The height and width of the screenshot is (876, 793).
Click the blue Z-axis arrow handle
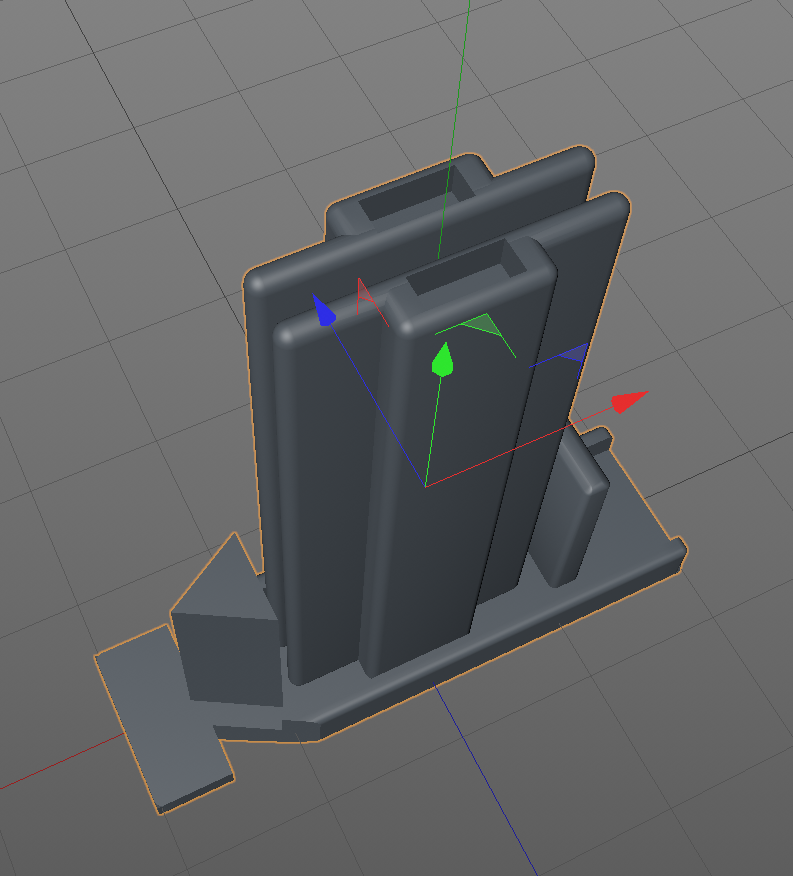(324, 311)
